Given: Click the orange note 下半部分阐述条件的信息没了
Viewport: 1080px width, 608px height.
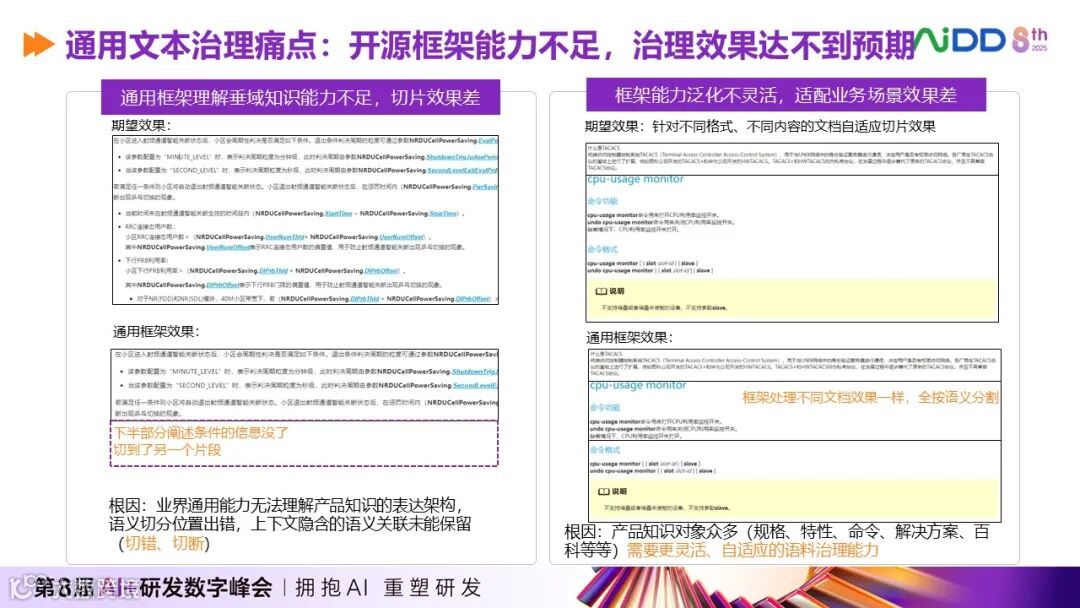Looking at the screenshot, I should click(201, 432).
